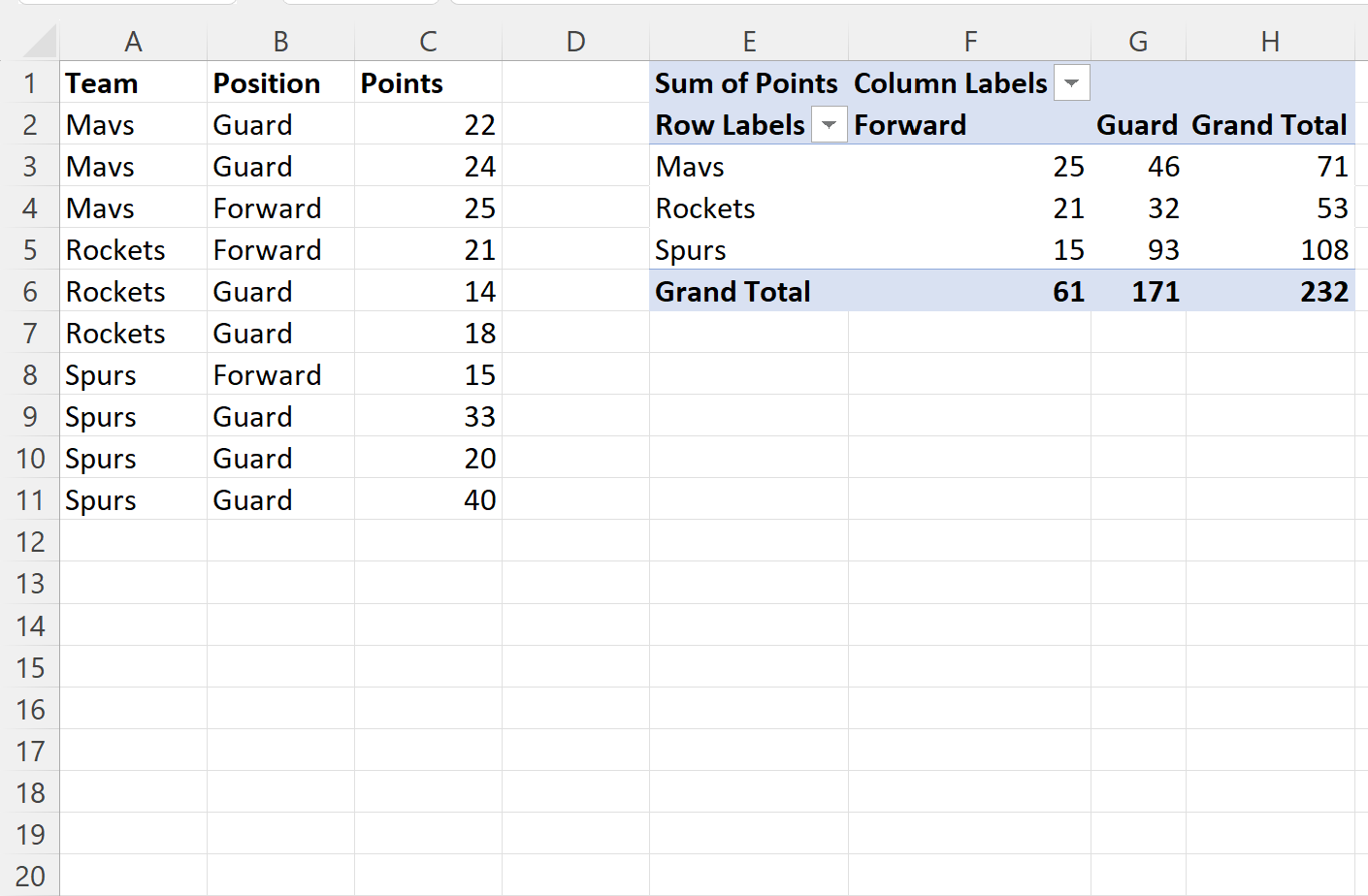Screen dimensions: 1368x896
Task: Select the Sum of Points cell
Action: (x=749, y=83)
